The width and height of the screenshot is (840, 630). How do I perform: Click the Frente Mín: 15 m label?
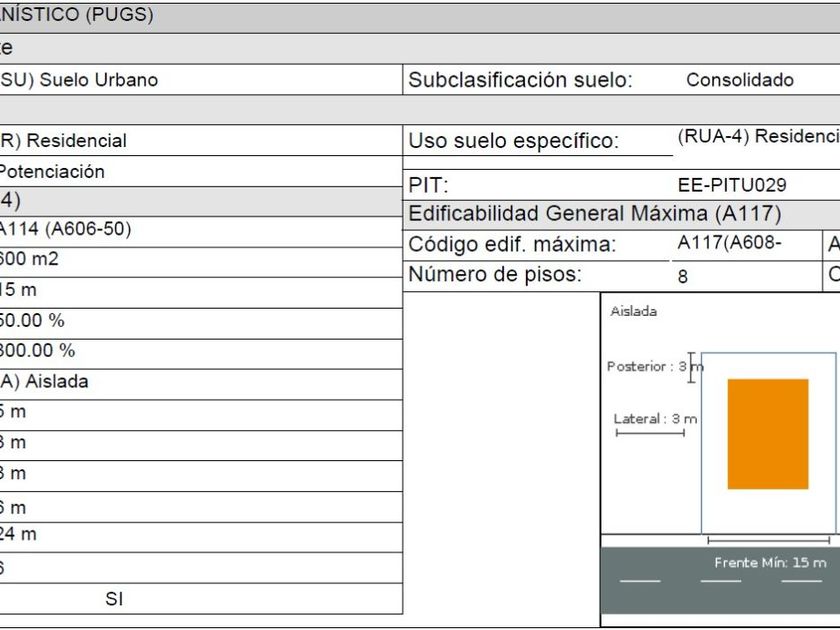coord(770,563)
